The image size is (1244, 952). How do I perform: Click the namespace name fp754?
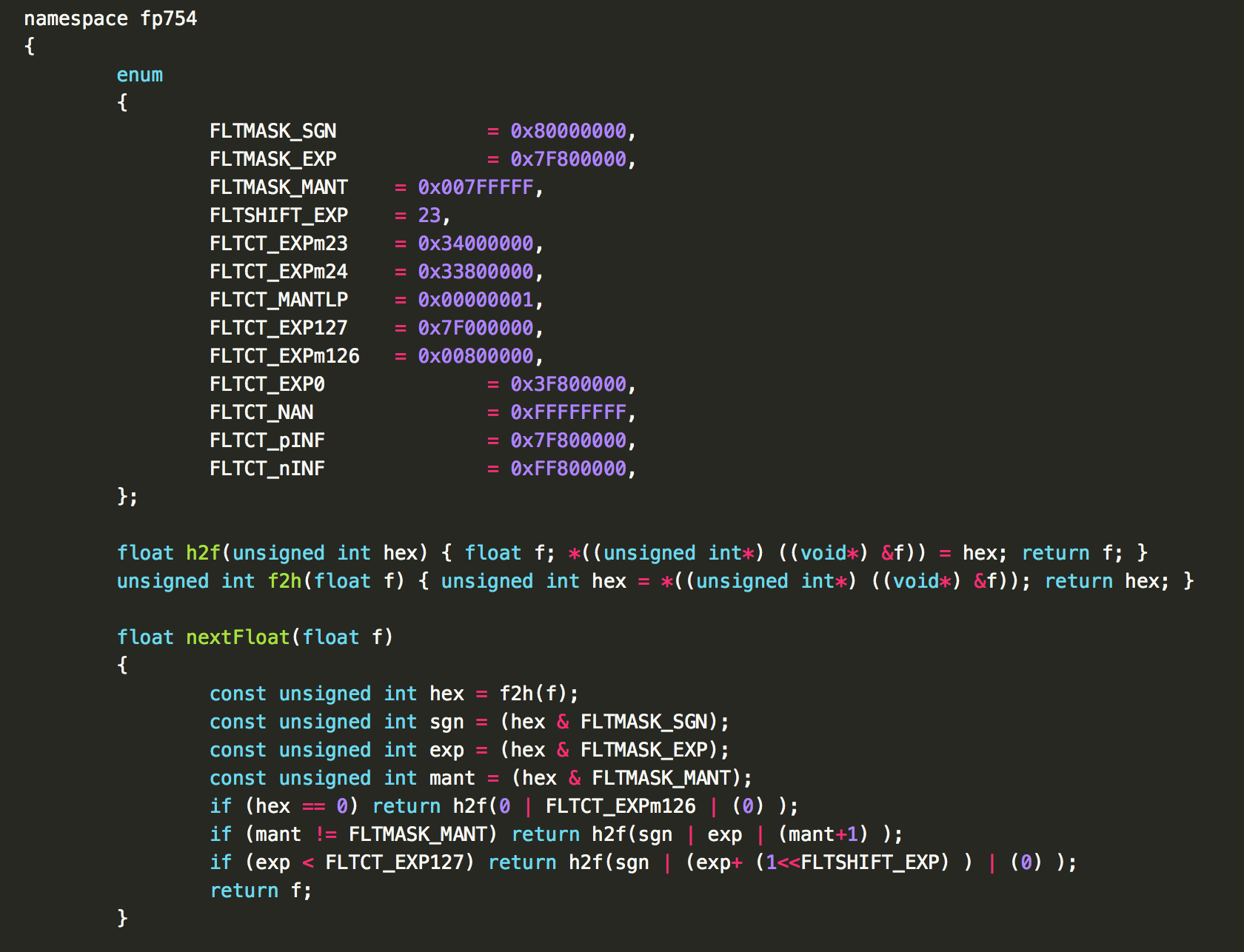coord(169,19)
